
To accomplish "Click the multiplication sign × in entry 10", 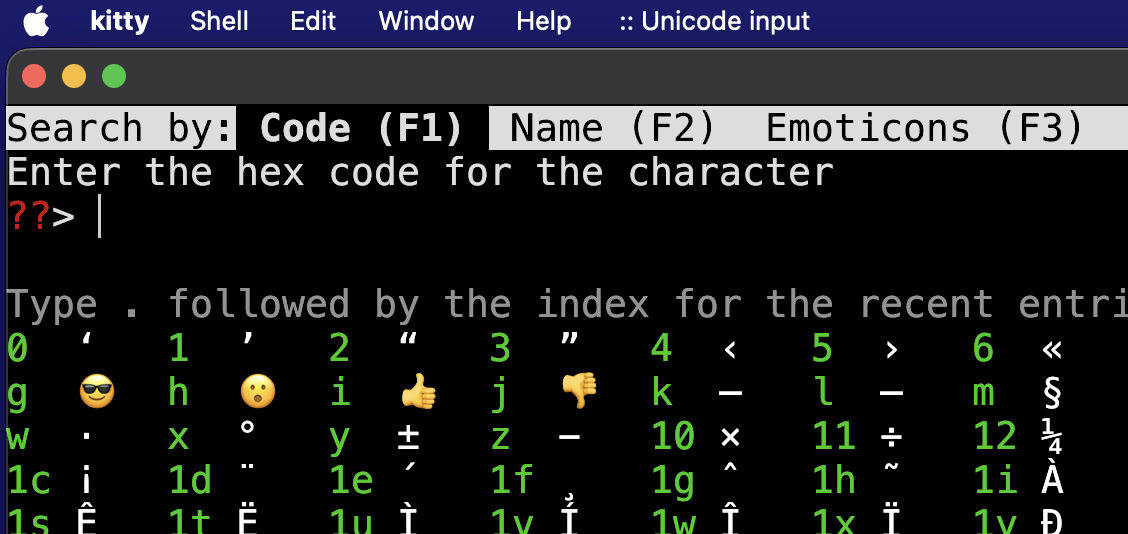I will tap(730, 437).
